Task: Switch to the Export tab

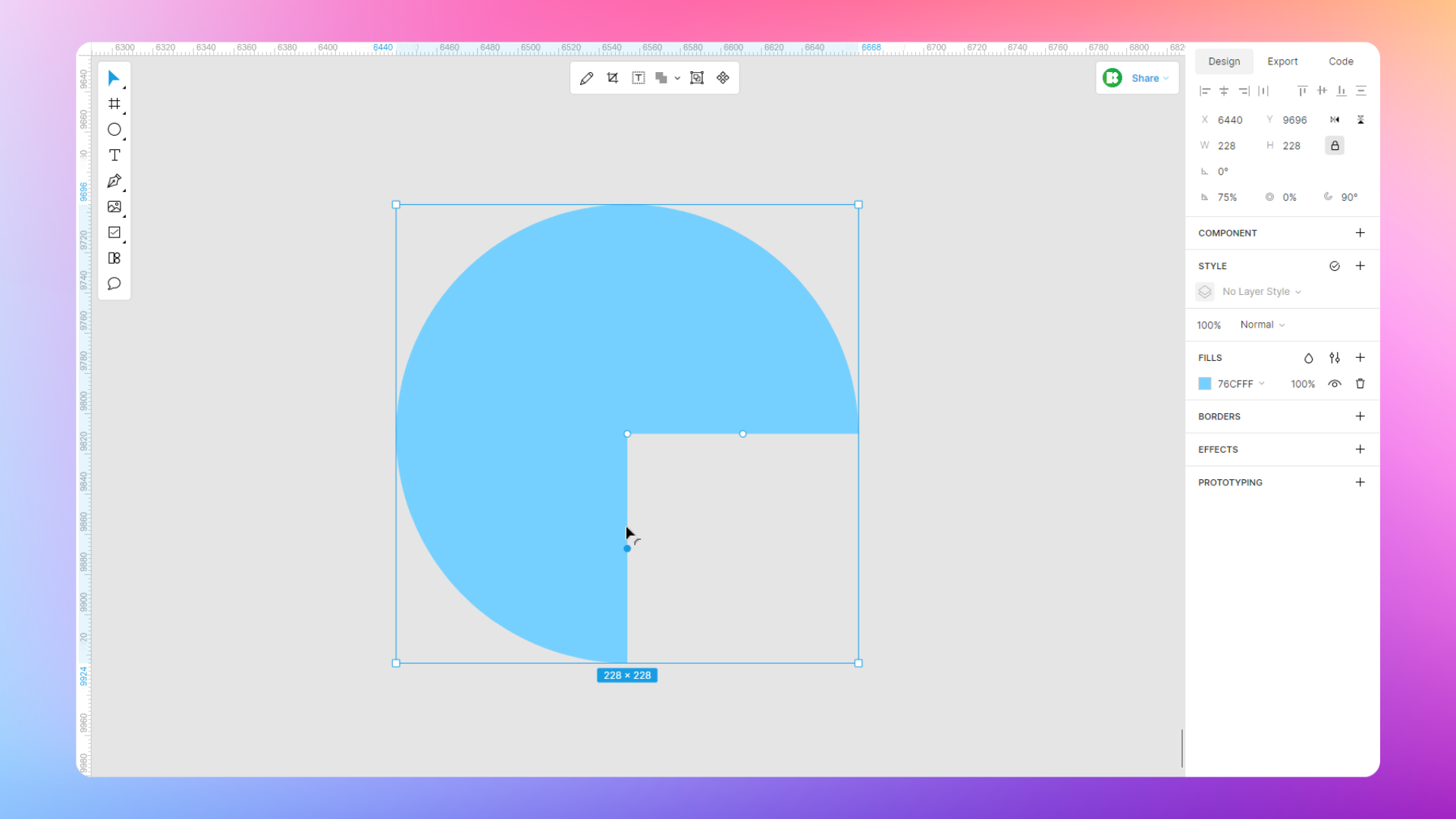Action: pyautogui.click(x=1282, y=61)
